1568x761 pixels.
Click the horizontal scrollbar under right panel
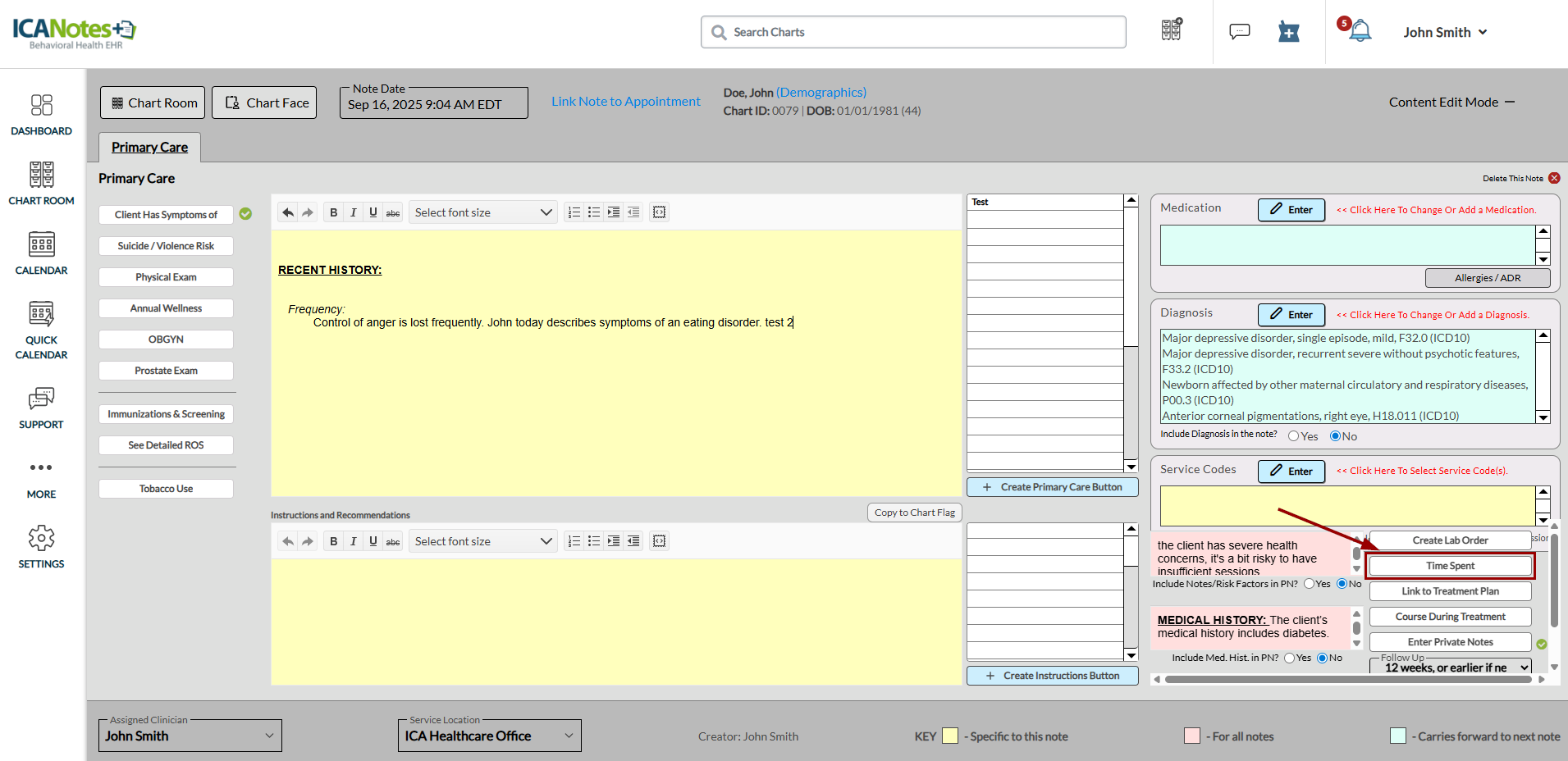coord(1347,679)
